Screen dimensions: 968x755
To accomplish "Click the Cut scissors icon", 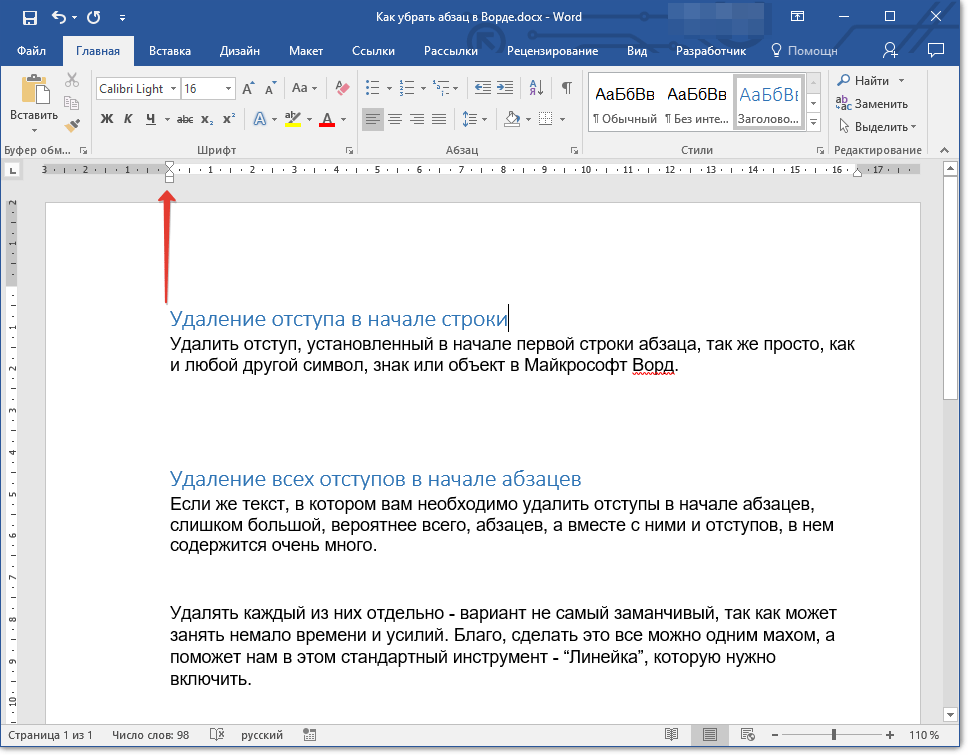I will coord(72,80).
